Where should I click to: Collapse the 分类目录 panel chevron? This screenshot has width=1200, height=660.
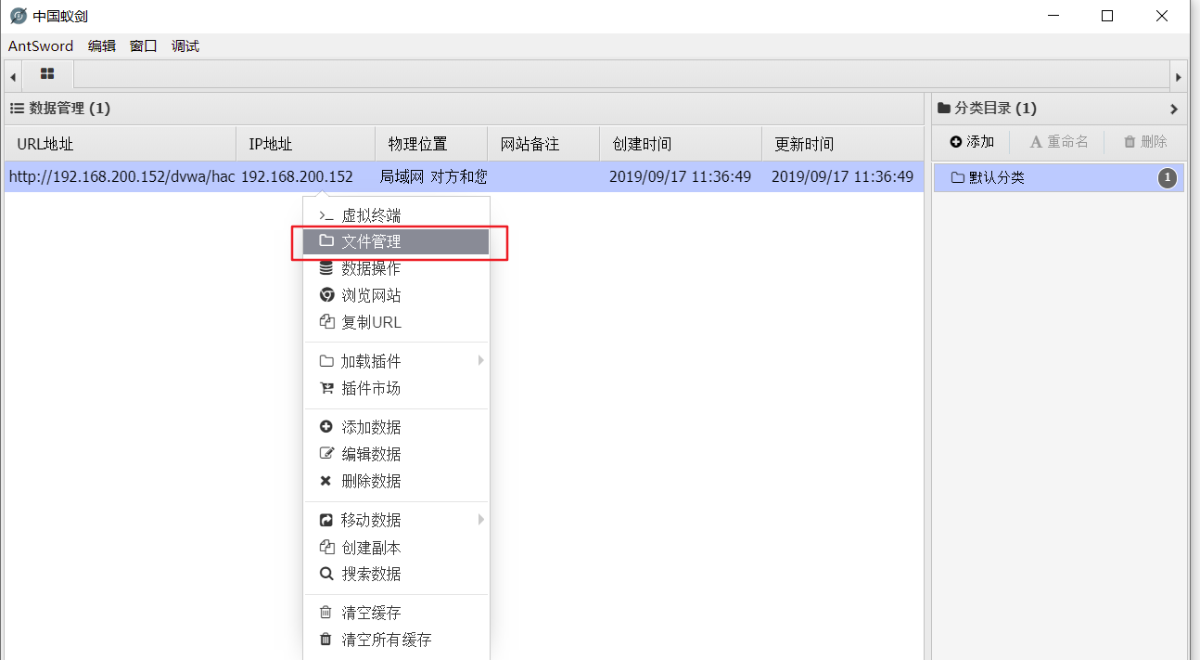tap(1174, 109)
